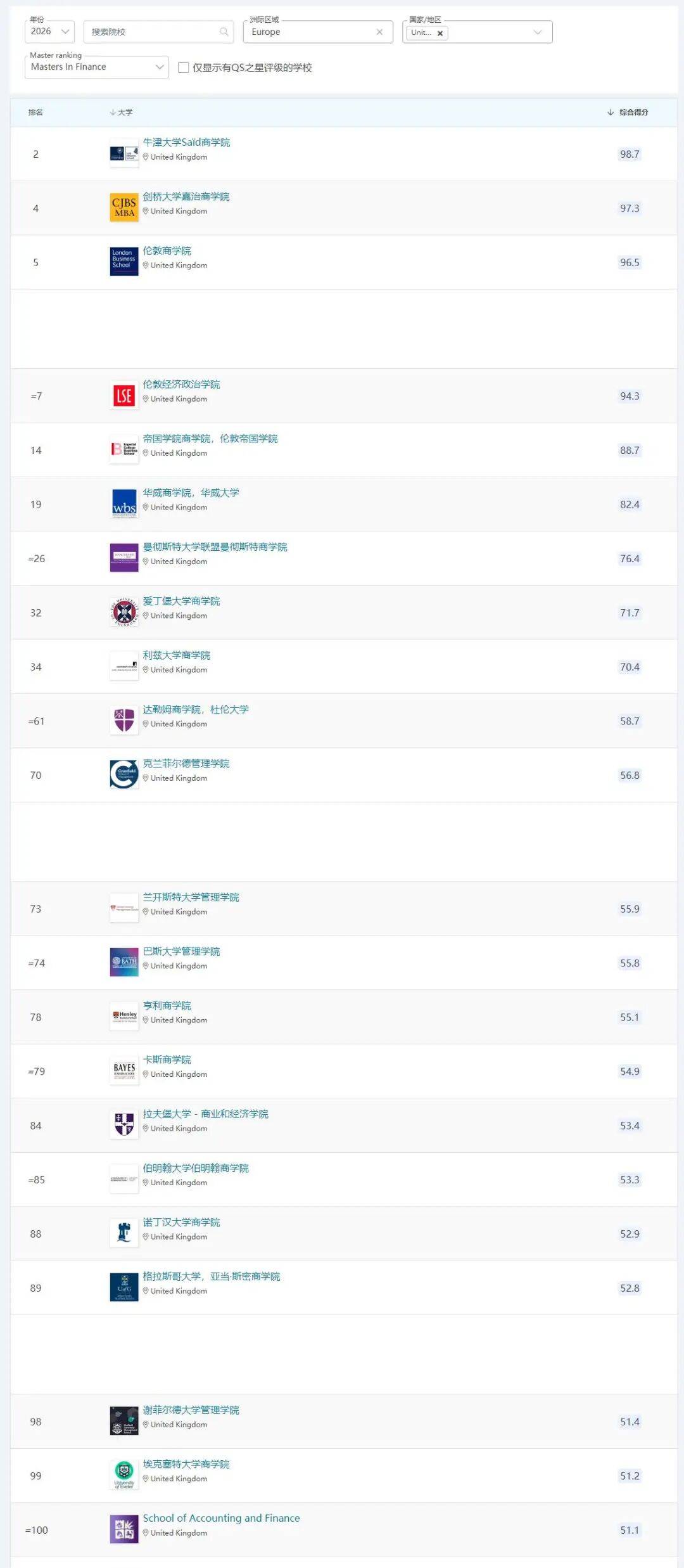
Task: Expand the Masters In Finance dropdown
Action: pyautogui.click(x=96, y=67)
